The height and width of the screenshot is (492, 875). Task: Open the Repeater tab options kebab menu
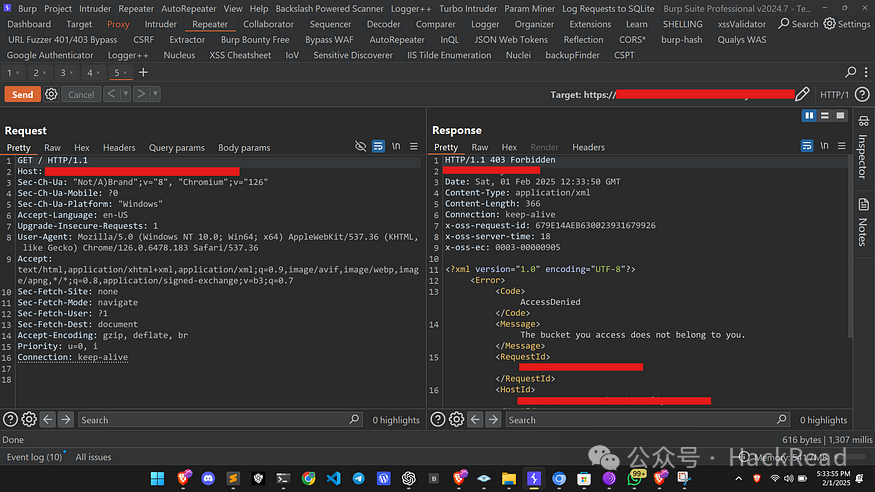coord(866,72)
